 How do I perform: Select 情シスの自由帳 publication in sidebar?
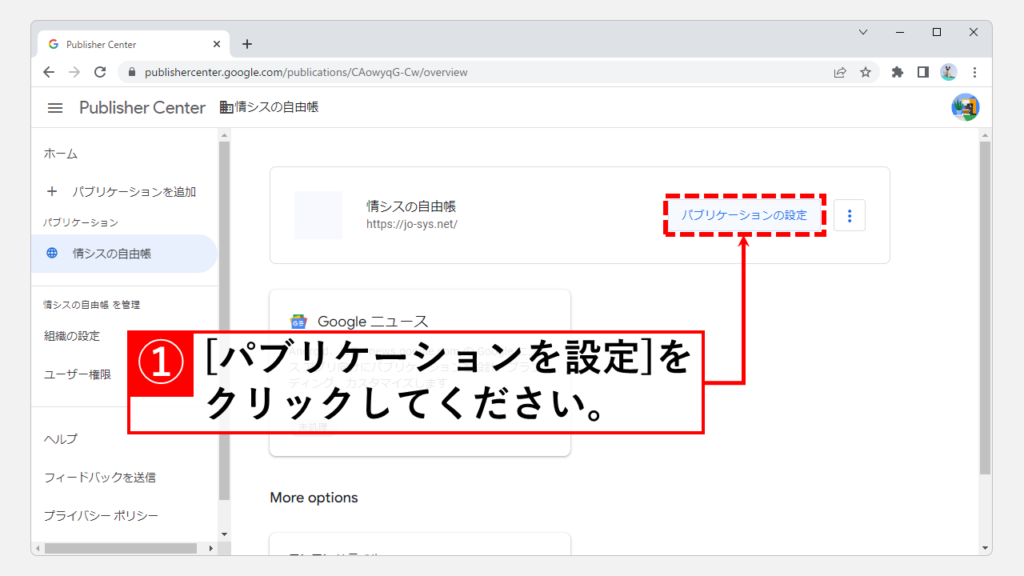click(x=111, y=254)
